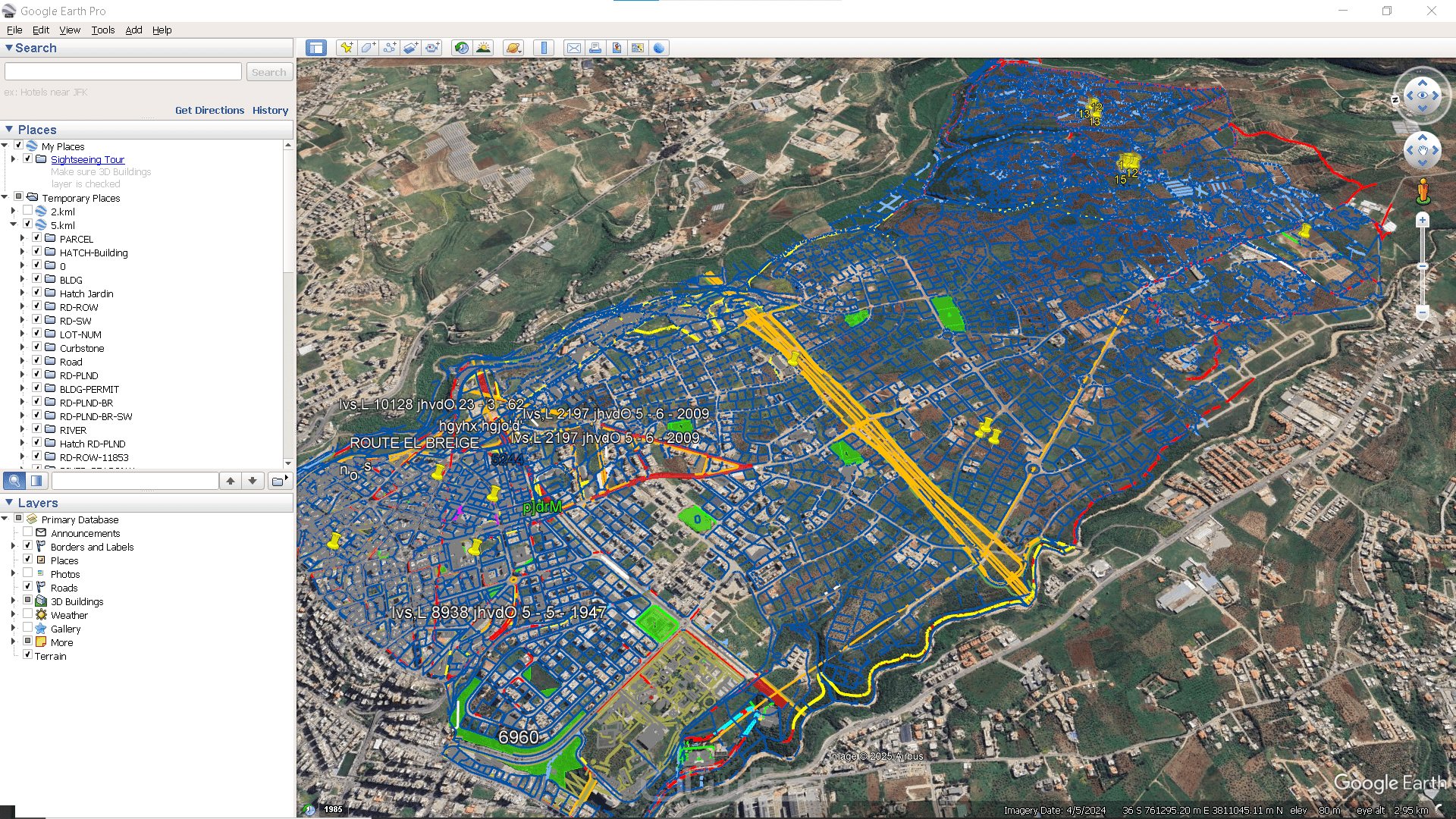1456x819 pixels.
Task: Expand the Hatch Jardin folder
Action: tap(22, 293)
